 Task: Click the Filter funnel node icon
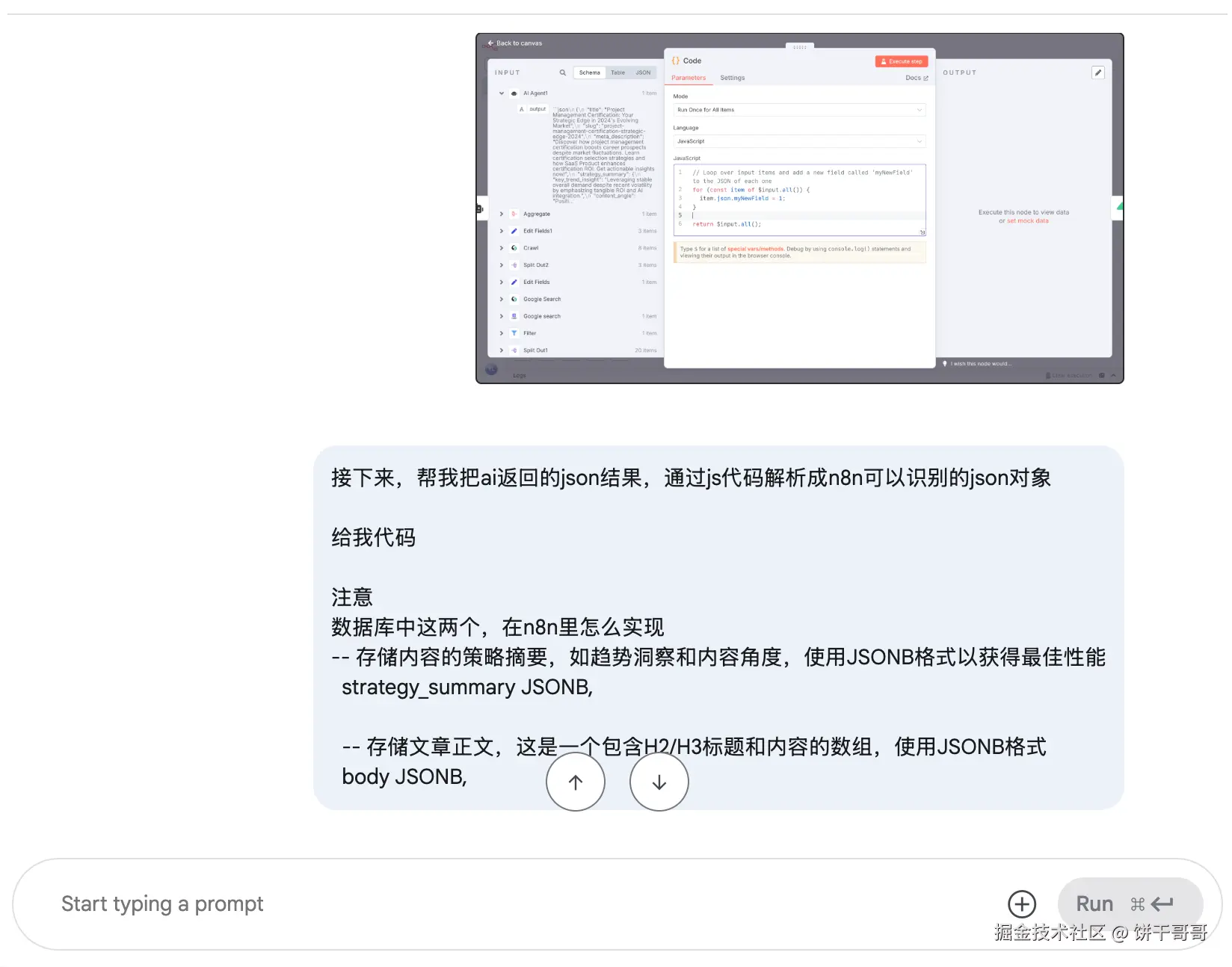pyautogui.click(x=514, y=333)
